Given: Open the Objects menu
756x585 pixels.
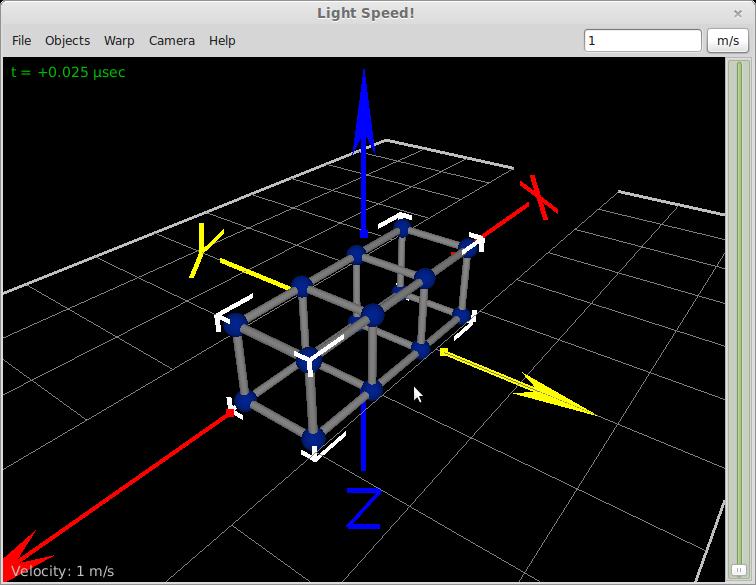Looking at the screenshot, I should click(67, 40).
